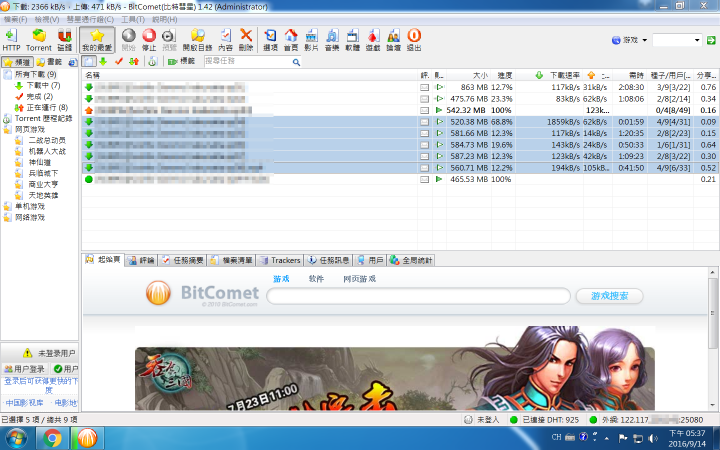Open the 說明(H) menu
Image resolution: width=720 pixels, height=450 pixels.
click(164, 19)
